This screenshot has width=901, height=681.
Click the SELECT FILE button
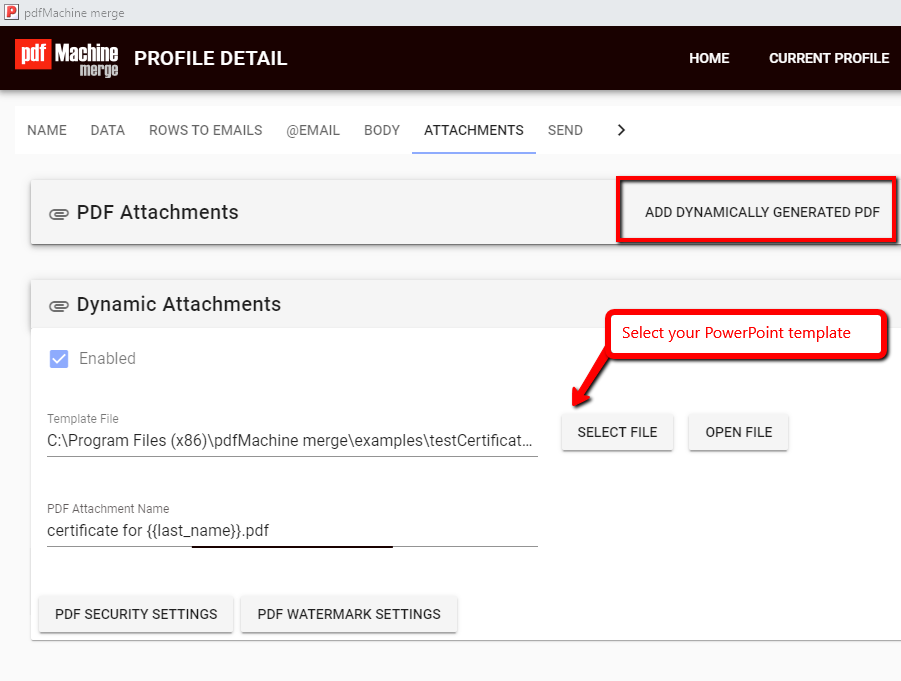click(x=617, y=432)
